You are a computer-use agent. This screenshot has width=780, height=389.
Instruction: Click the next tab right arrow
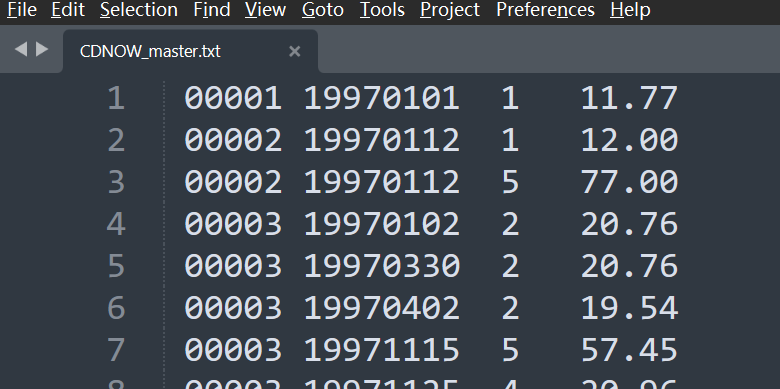pyautogui.click(x=42, y=49)
